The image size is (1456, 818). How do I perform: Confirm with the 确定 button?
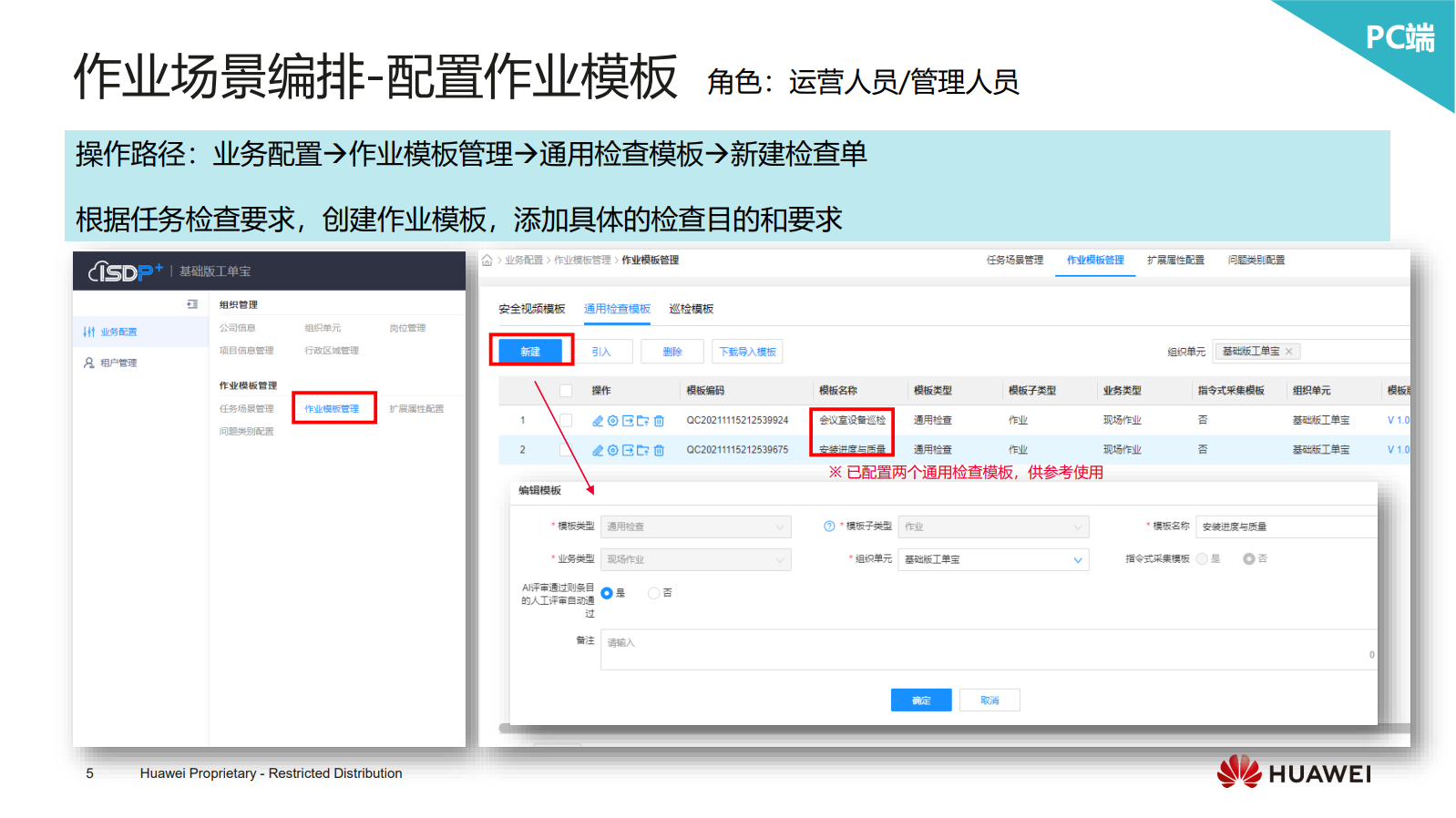921,700
